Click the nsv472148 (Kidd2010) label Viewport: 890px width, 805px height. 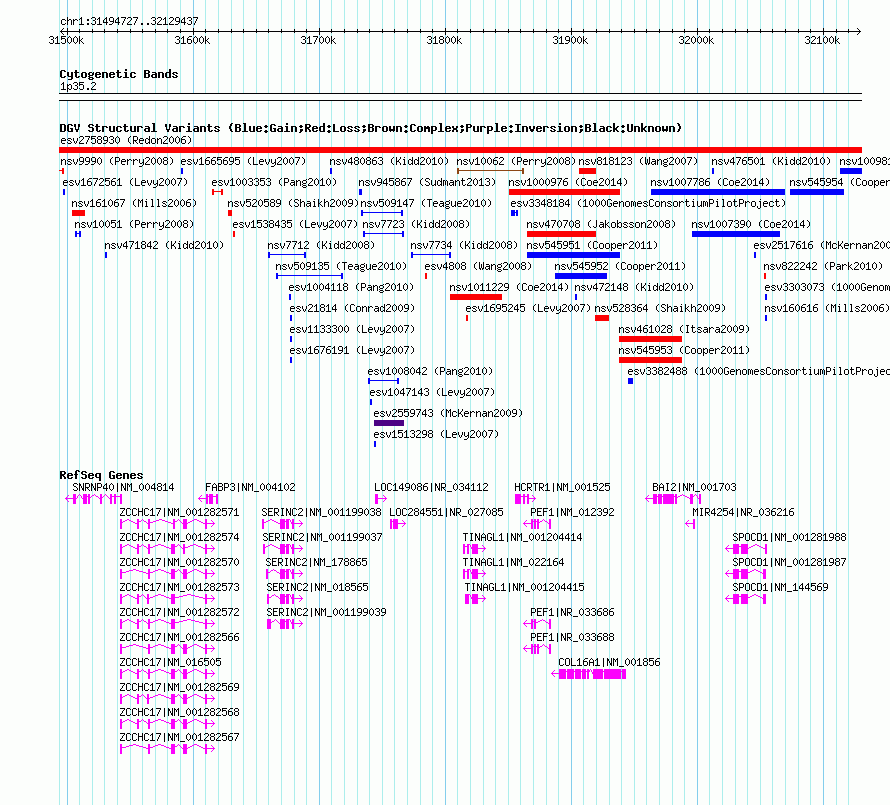point(634,287)
